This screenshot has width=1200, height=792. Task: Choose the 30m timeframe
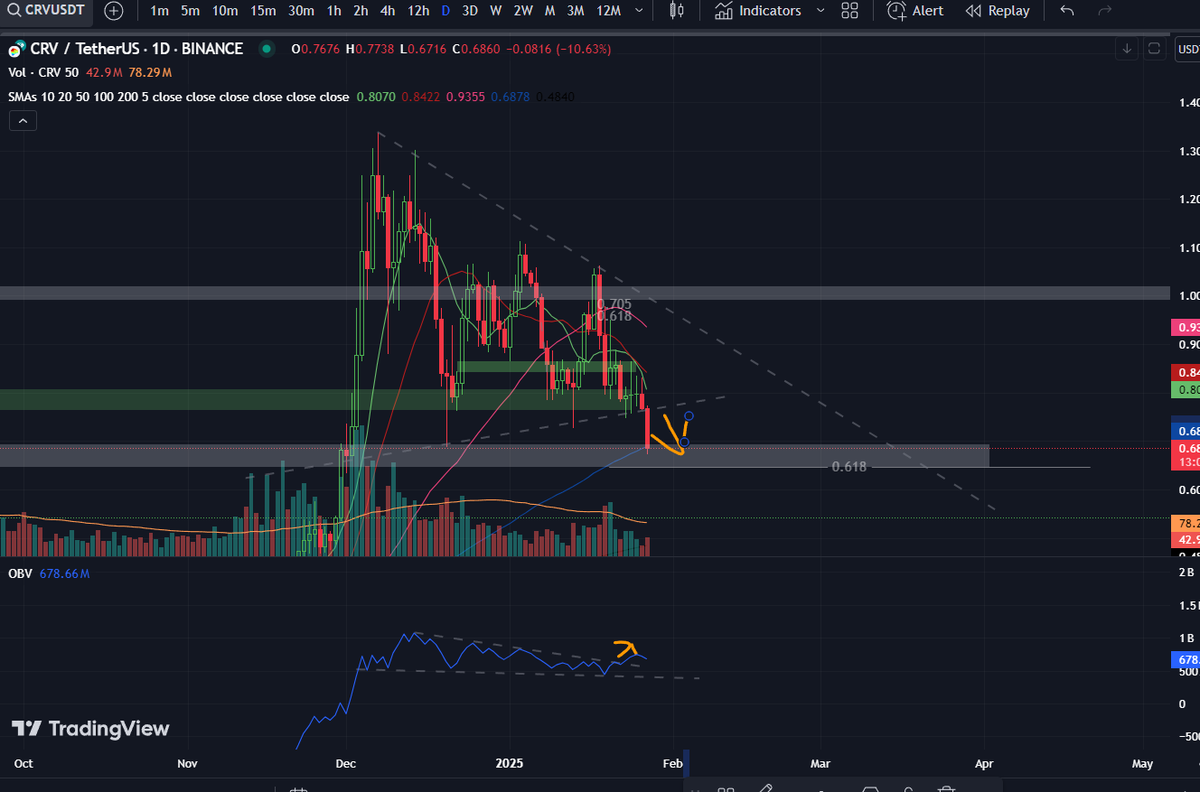(x=301, y=11)
